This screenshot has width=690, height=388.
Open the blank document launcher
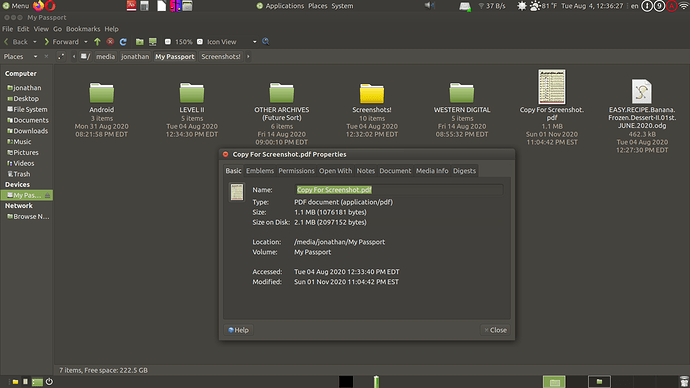pyautogui.click(x=161, y=6)
